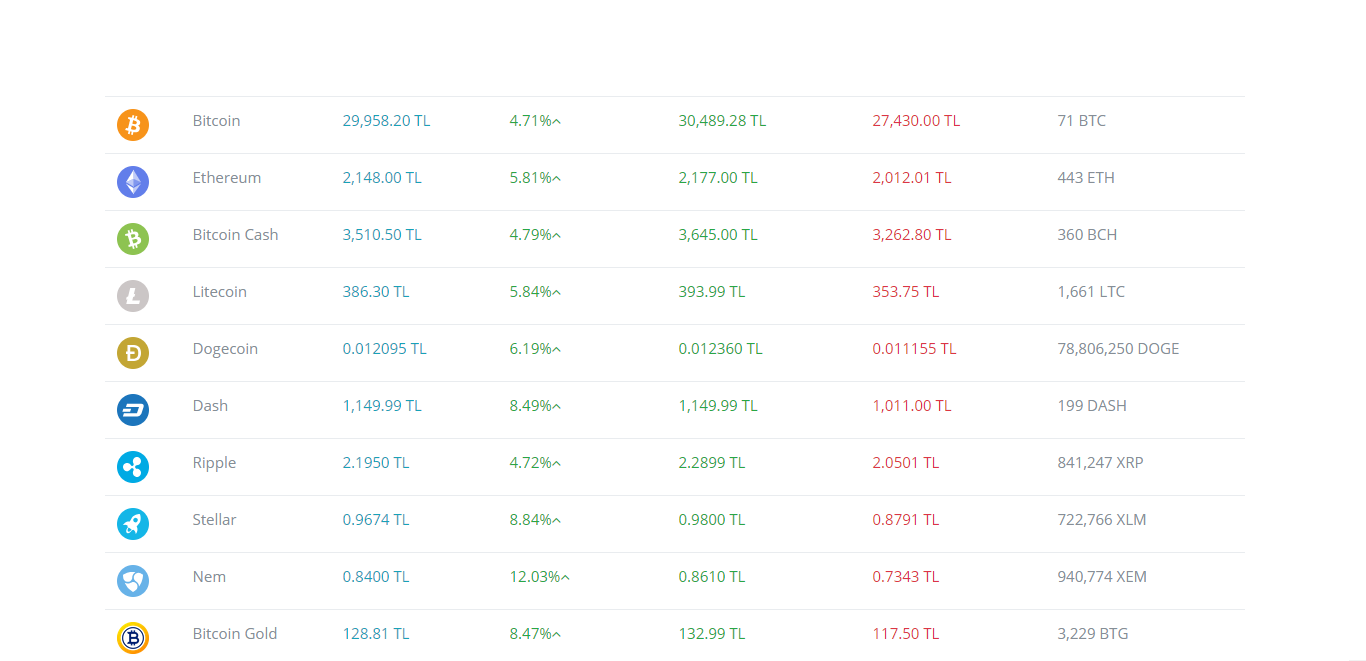Click the Stellar rocket icon
The image size is (1366, 661).
pyautogui.click(x=133, y=524)
